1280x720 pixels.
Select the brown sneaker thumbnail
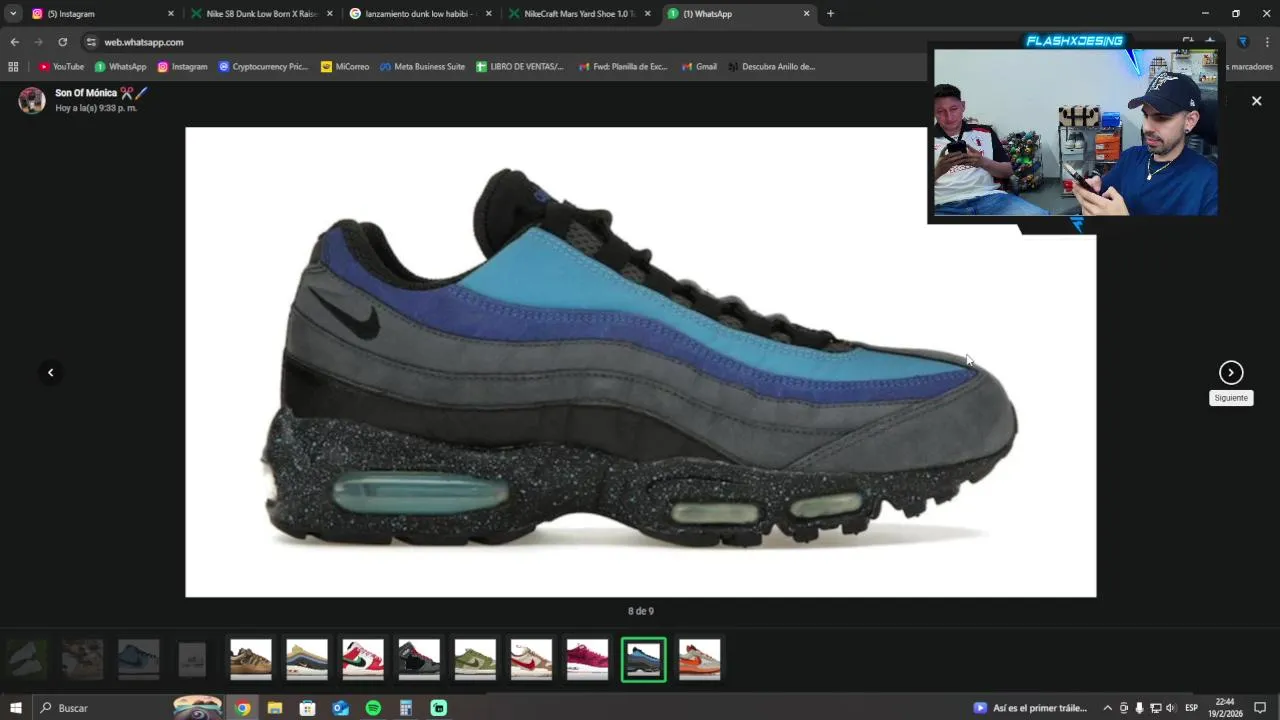coord(251,660)
